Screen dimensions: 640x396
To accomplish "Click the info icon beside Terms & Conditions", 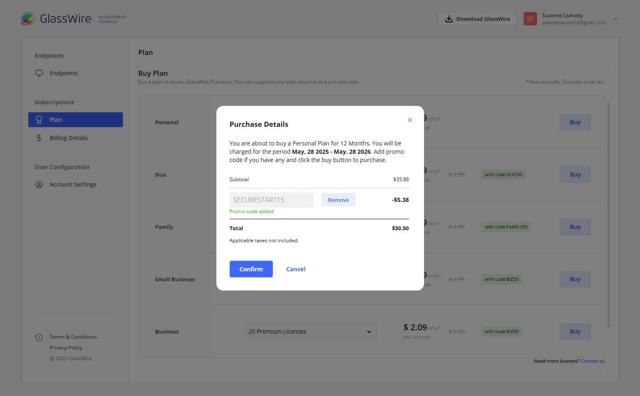I will (x=39, y=337).
